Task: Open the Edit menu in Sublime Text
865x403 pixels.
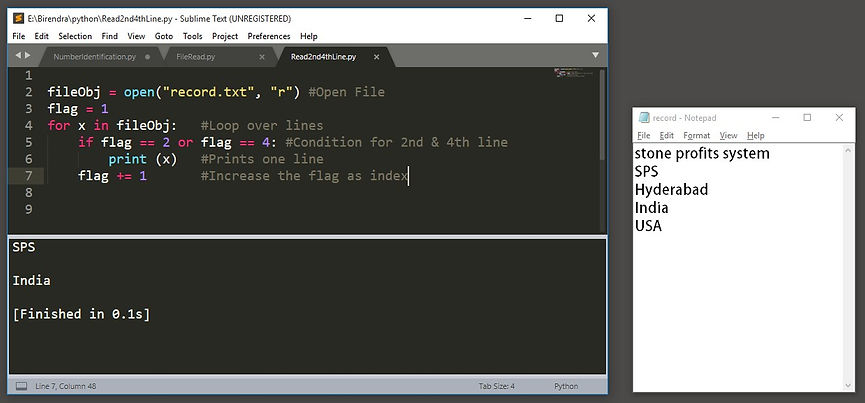Action: point(41,36)
